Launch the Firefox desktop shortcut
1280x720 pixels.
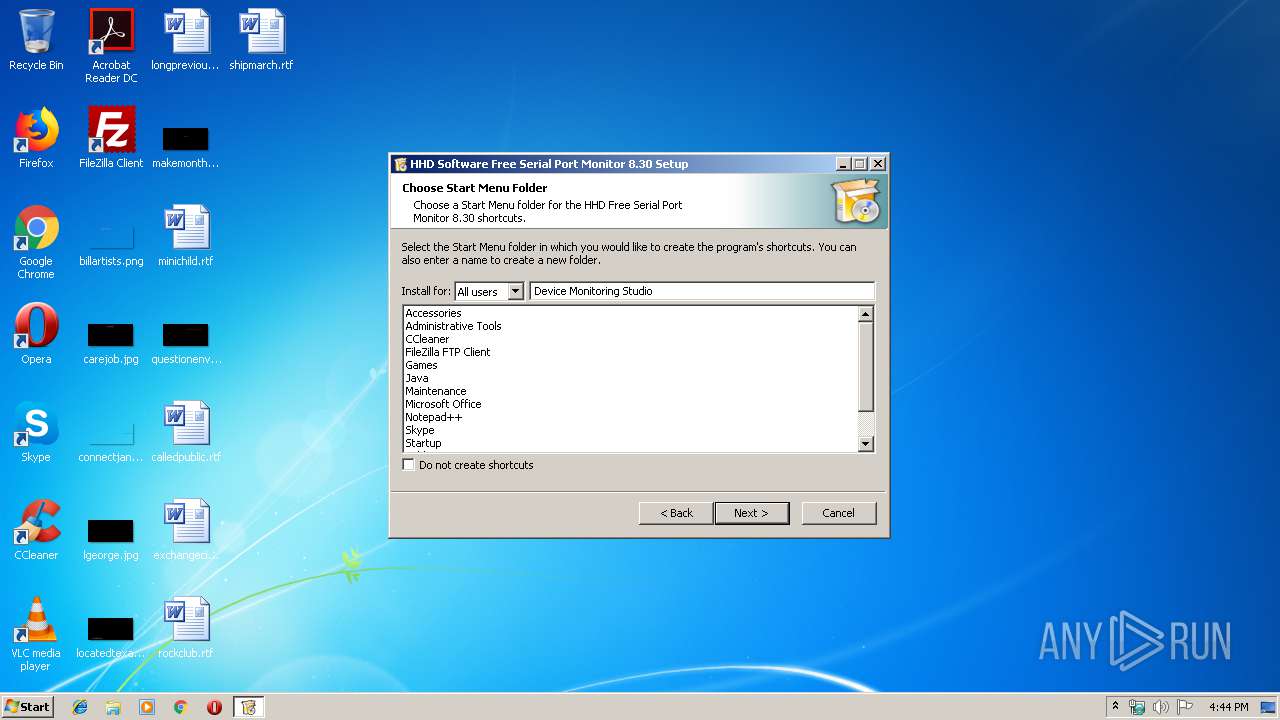[x=36, y=138]
